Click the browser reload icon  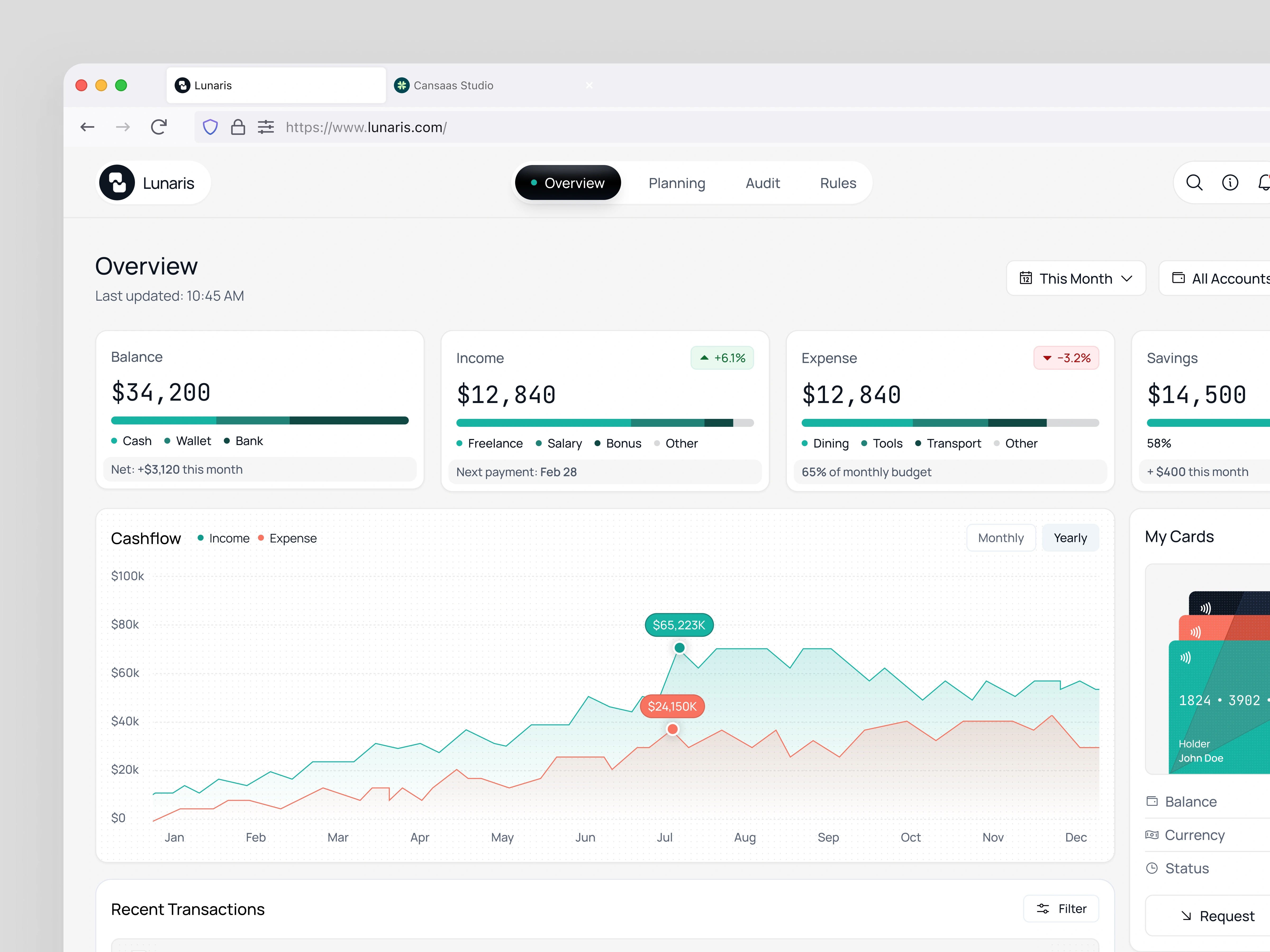159,127
